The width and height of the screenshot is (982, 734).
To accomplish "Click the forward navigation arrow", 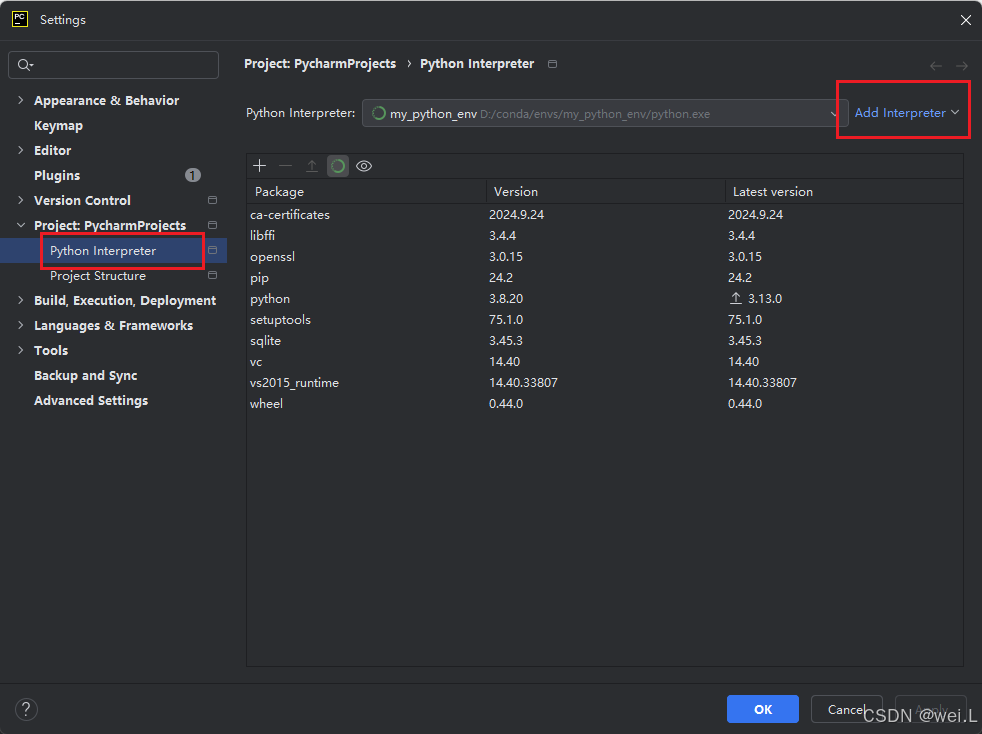I will [x=962, y=66].
